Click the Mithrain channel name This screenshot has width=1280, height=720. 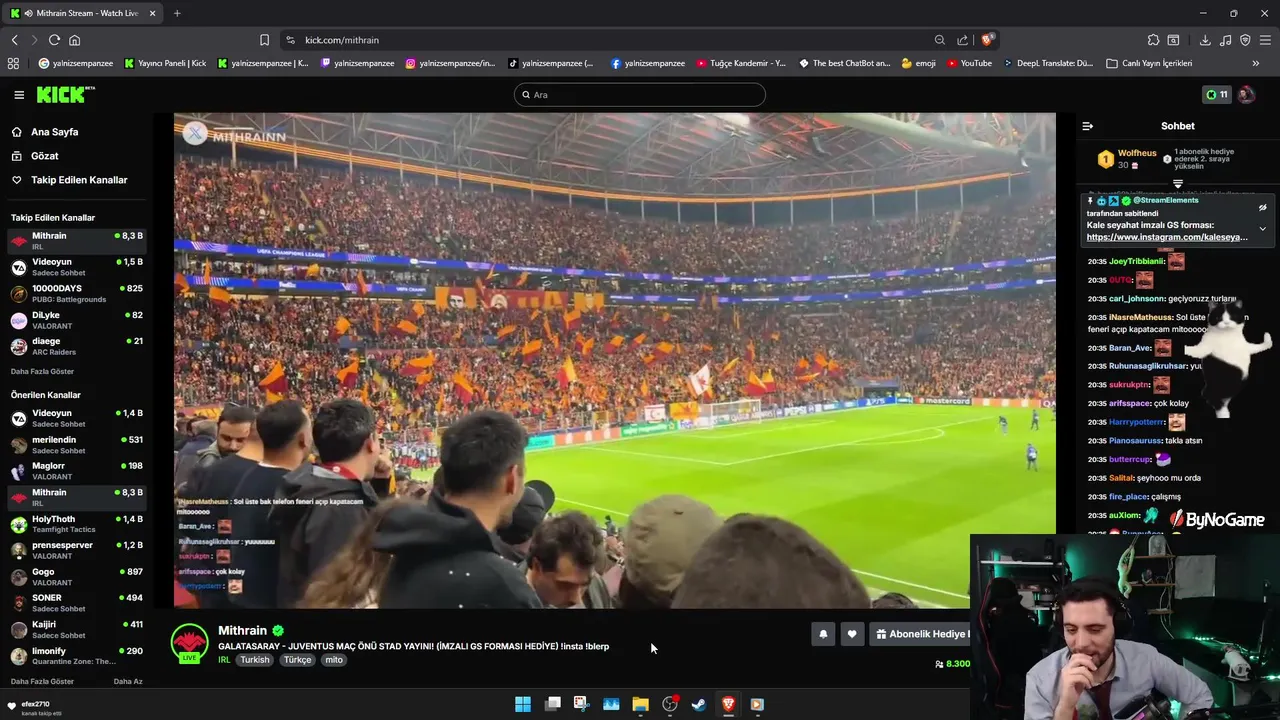tap(242, 631)
